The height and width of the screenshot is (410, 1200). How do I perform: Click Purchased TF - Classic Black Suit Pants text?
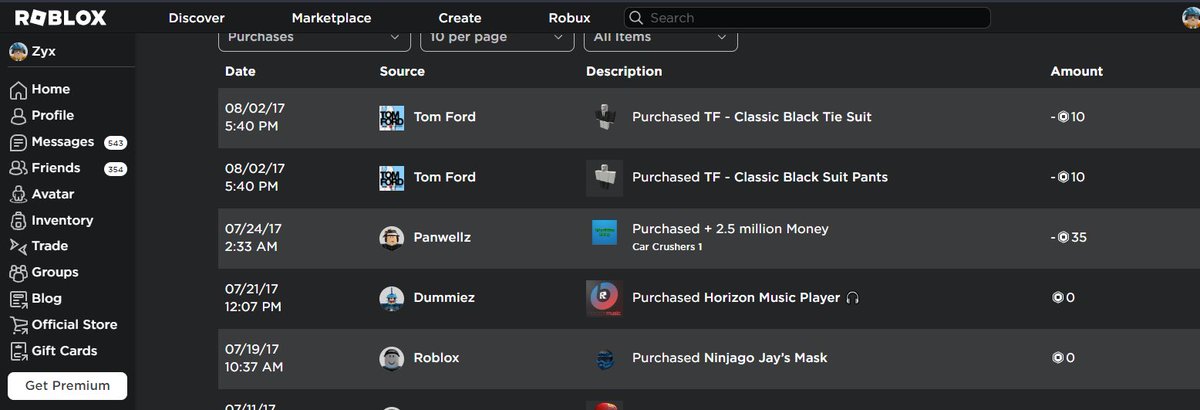point(760,177)
